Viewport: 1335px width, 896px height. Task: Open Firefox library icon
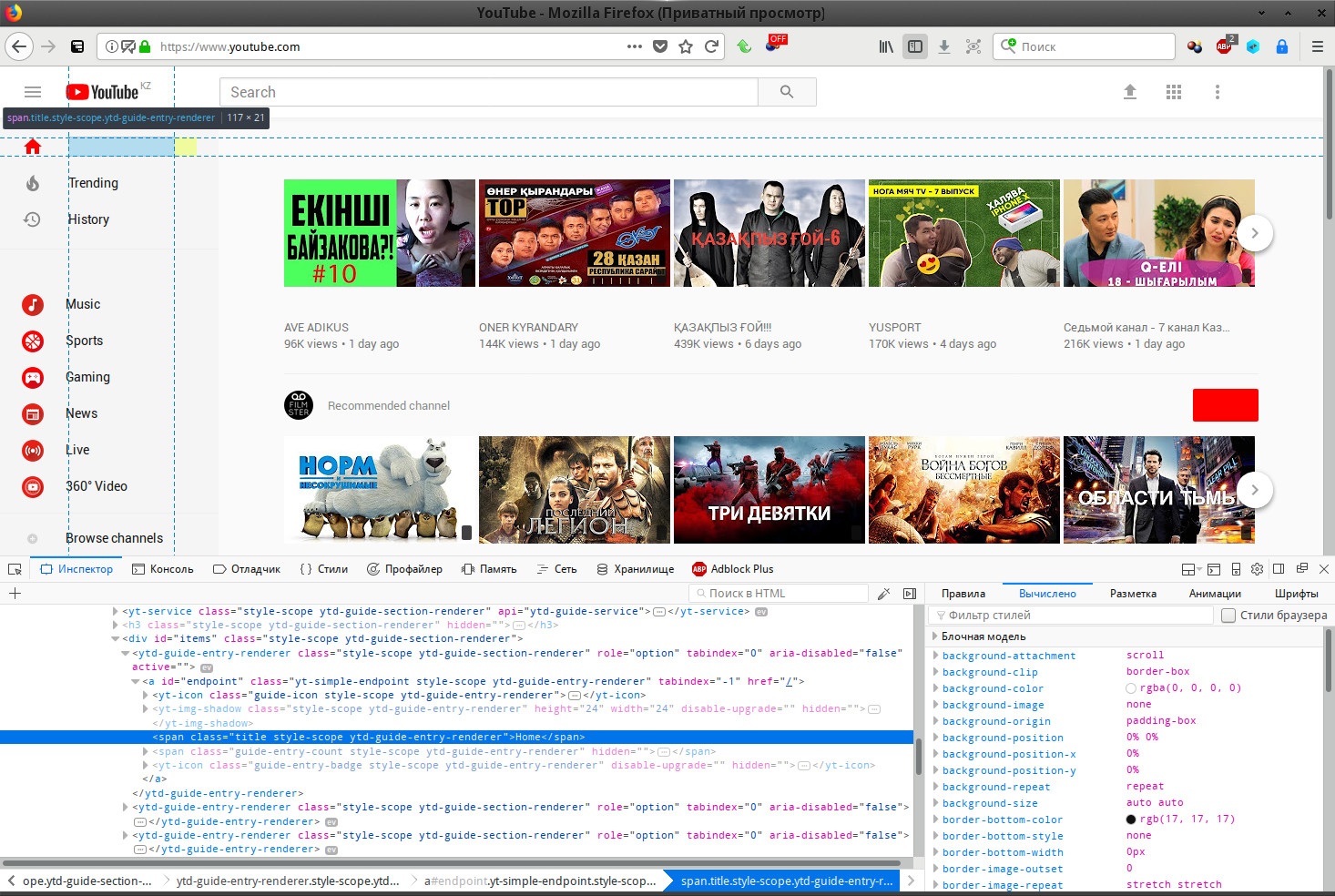coord(886,46)
